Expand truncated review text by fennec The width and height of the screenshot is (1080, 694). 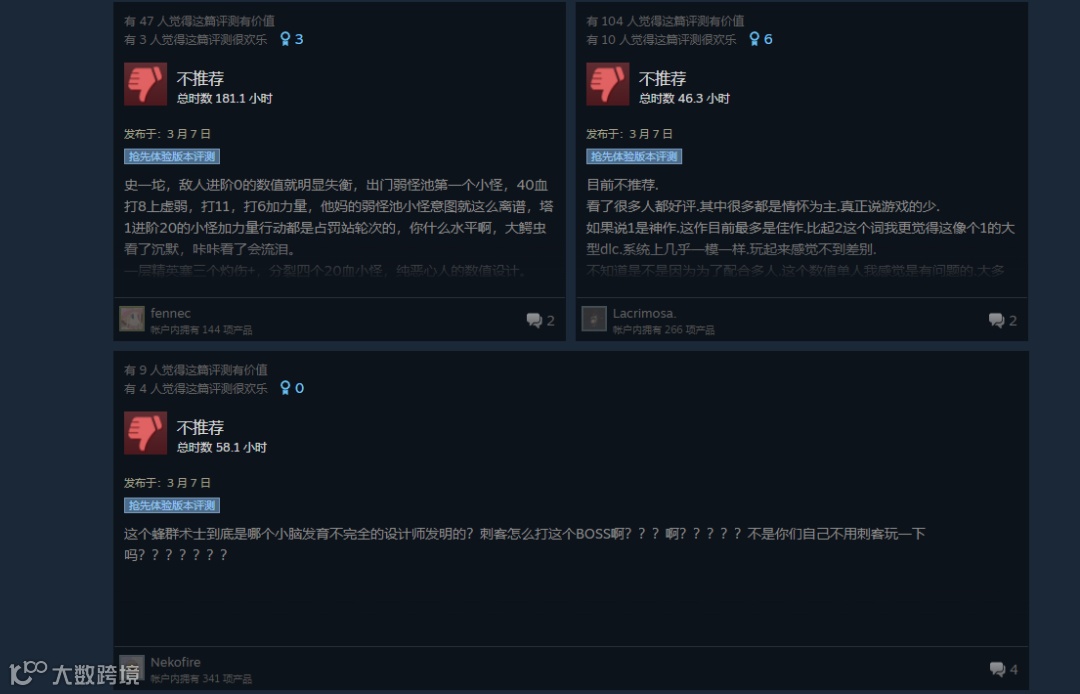(339, 228)
